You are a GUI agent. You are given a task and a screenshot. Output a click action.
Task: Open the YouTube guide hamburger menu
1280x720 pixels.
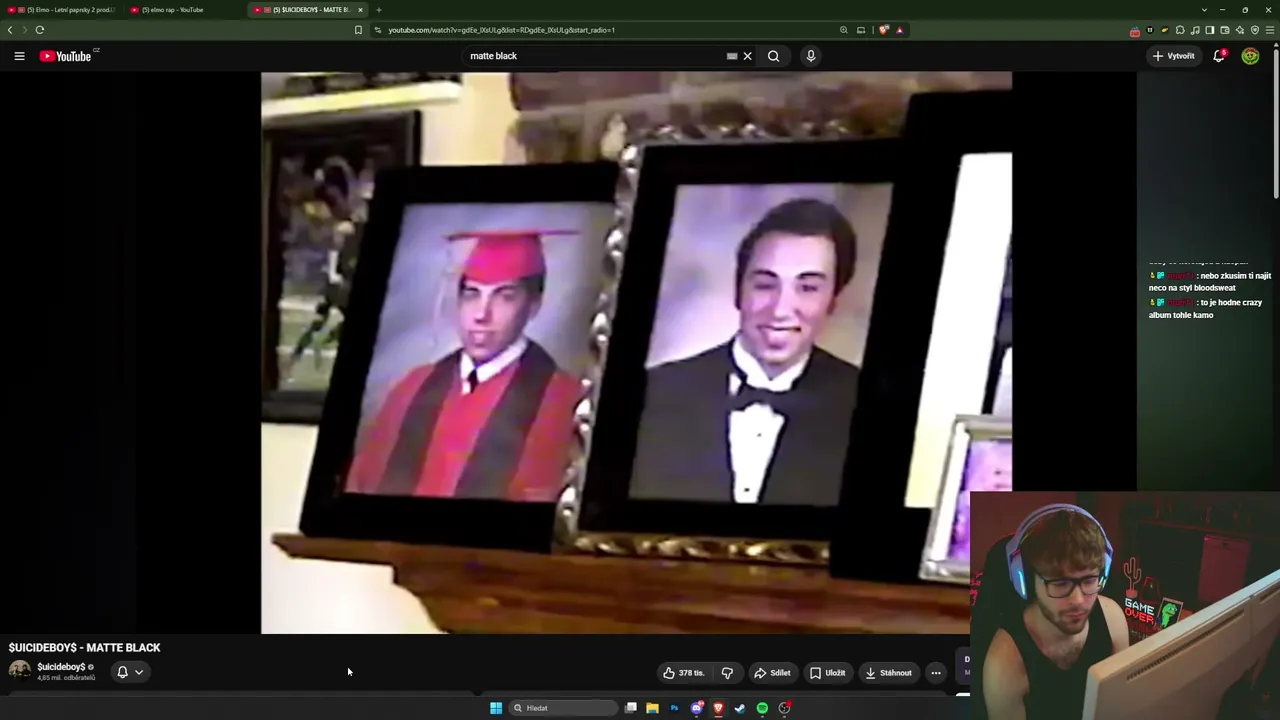19,56
